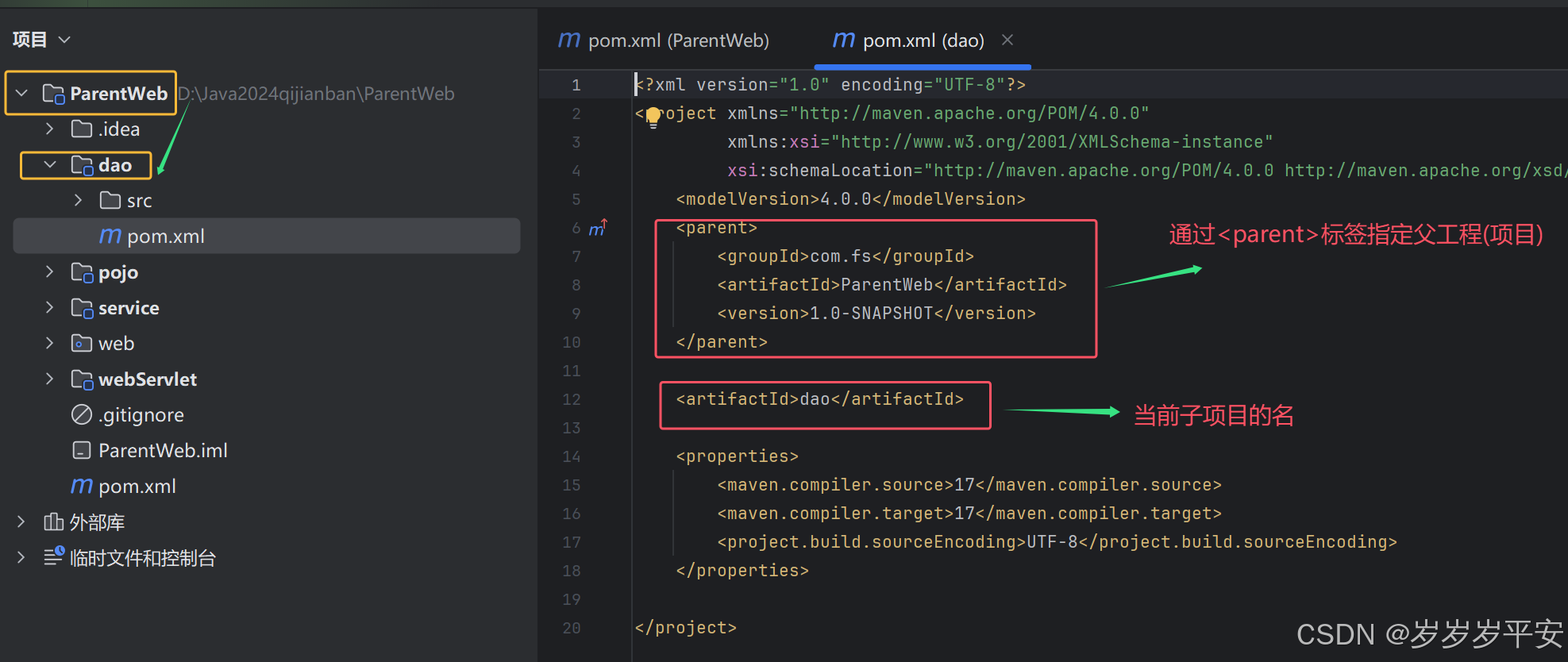Click the xml version declaration line

pyautogui.click(x=830, y=85)
